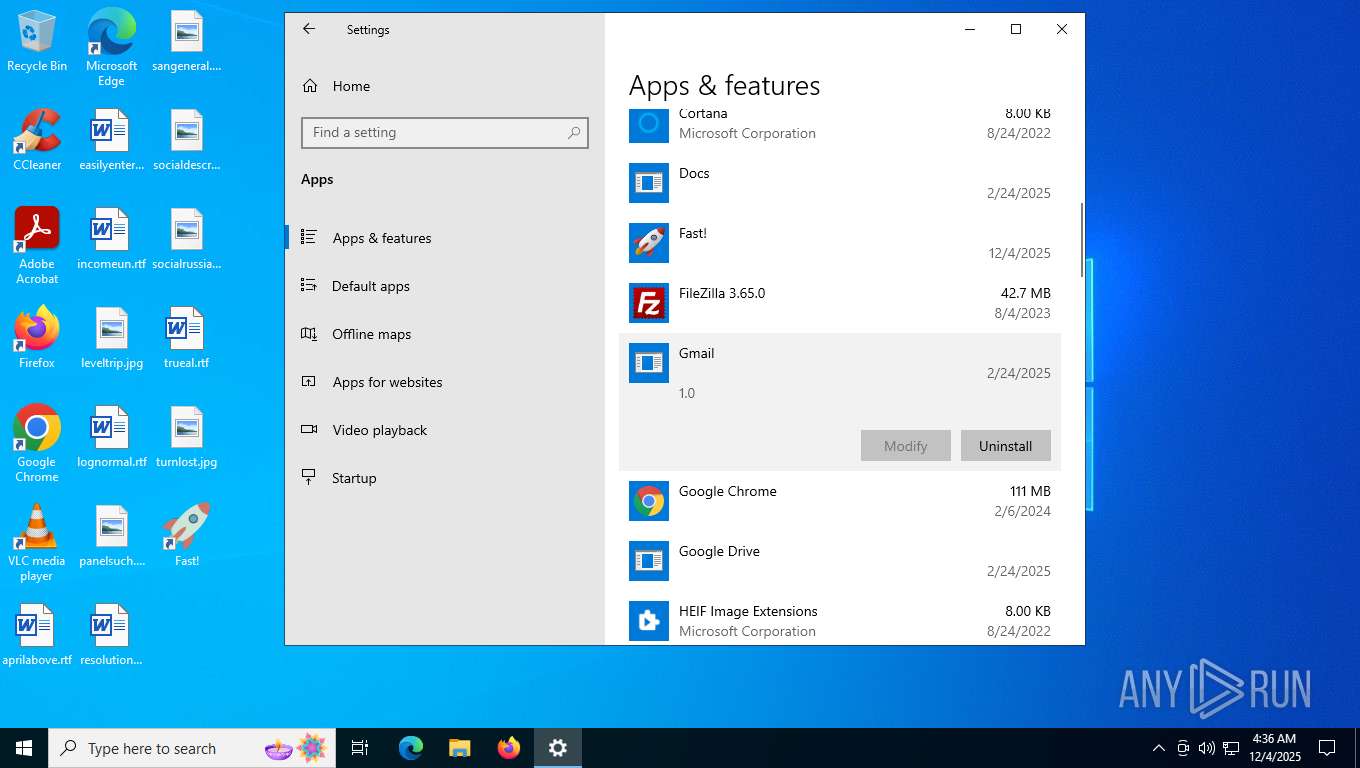Screen dimensions: 1360x768
Task: Select the FileZilla 3.65.0 entry
Action: [840, 303]
